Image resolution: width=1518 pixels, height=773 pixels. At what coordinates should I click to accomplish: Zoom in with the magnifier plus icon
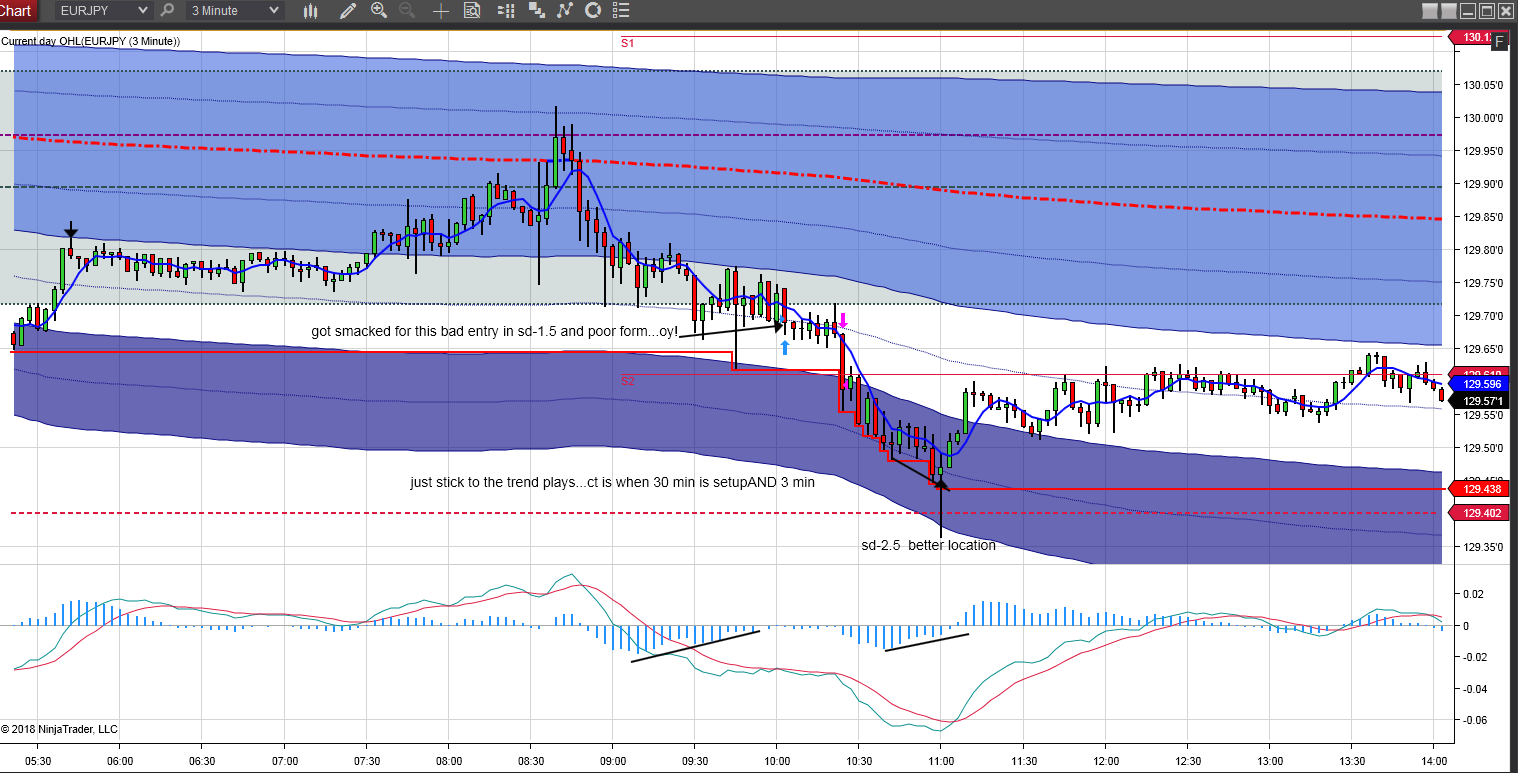coord(379,11)
